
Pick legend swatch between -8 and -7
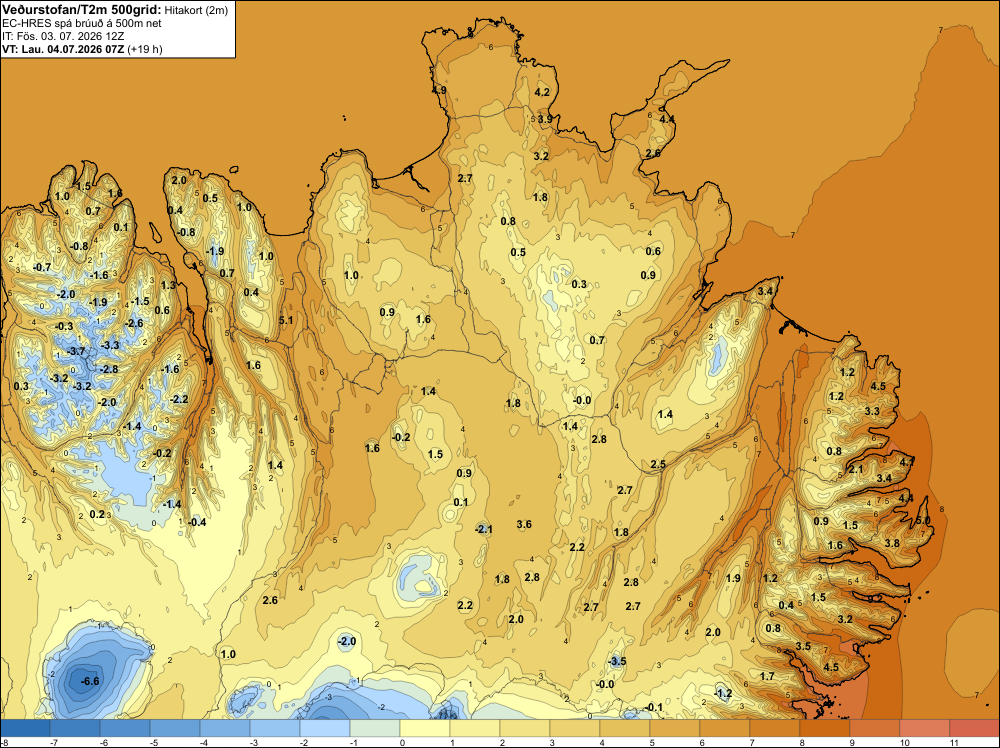tap(25, 728)
